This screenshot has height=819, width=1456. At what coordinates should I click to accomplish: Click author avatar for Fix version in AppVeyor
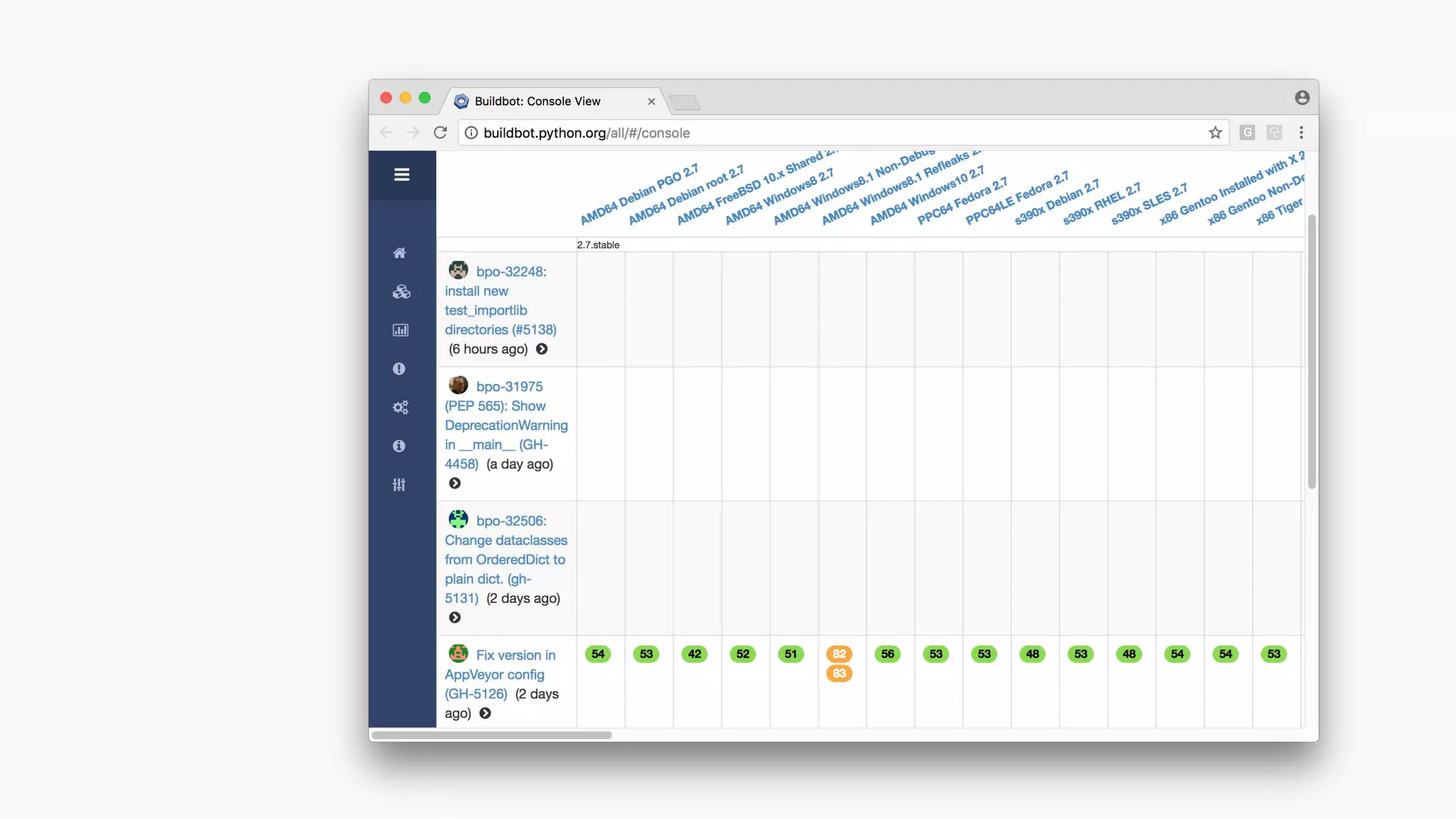click(459, 653)
